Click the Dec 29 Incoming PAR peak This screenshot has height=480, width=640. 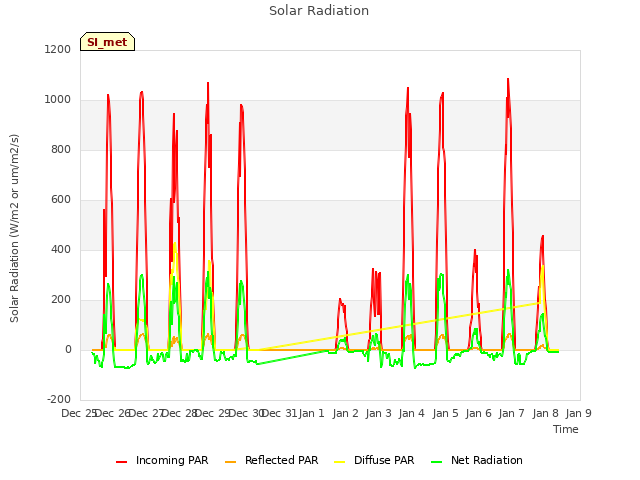(x=208, y=83)
